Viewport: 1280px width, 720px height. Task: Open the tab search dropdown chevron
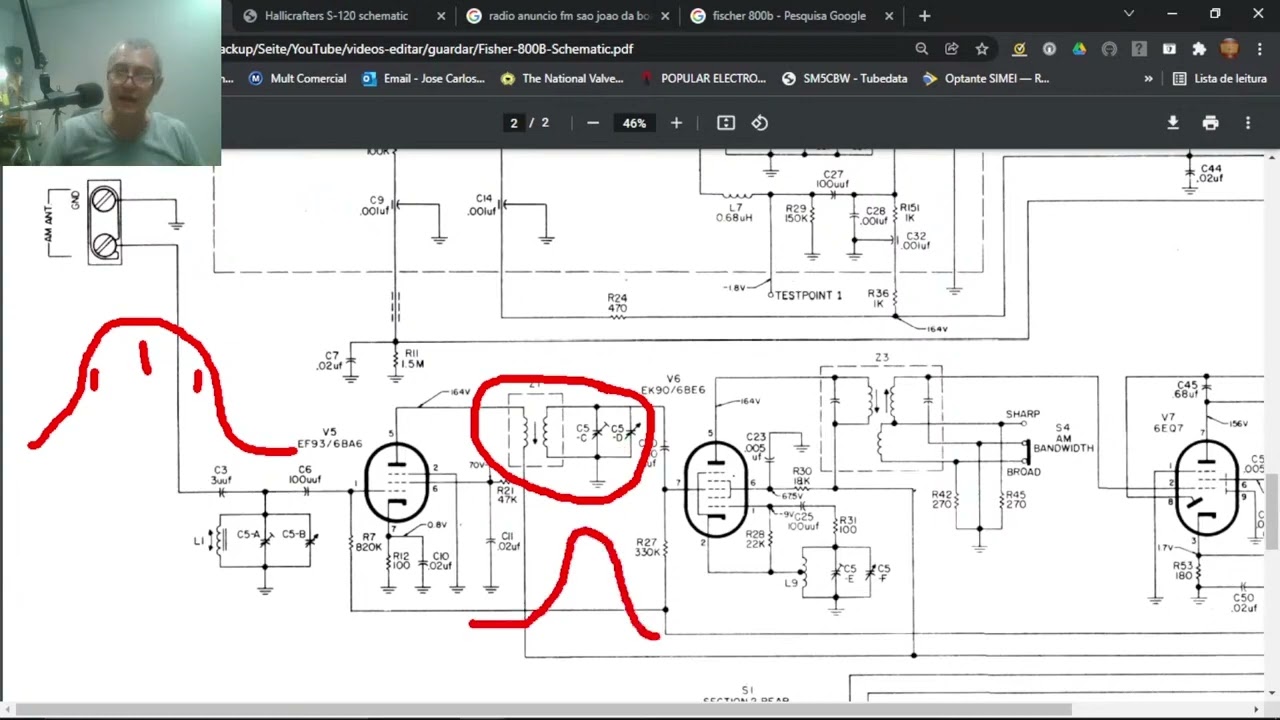coord(1129,14)
